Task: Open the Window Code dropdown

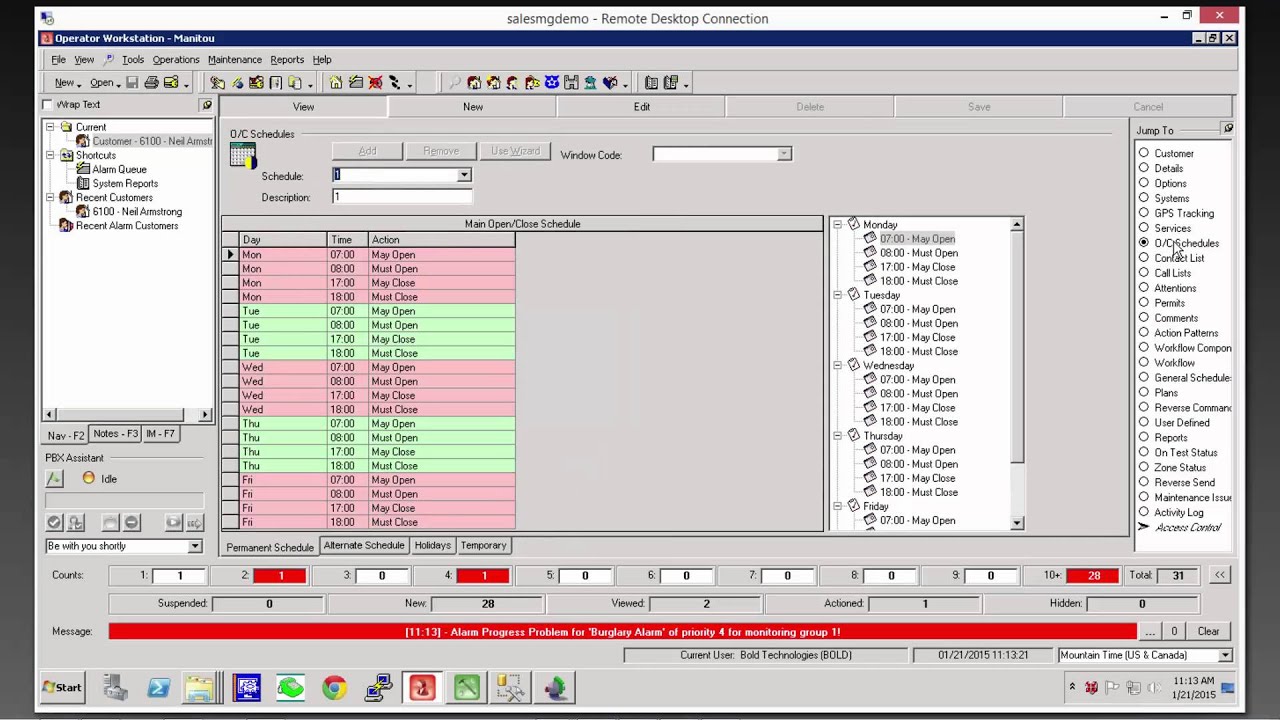Action: click(x=784, y=155)
